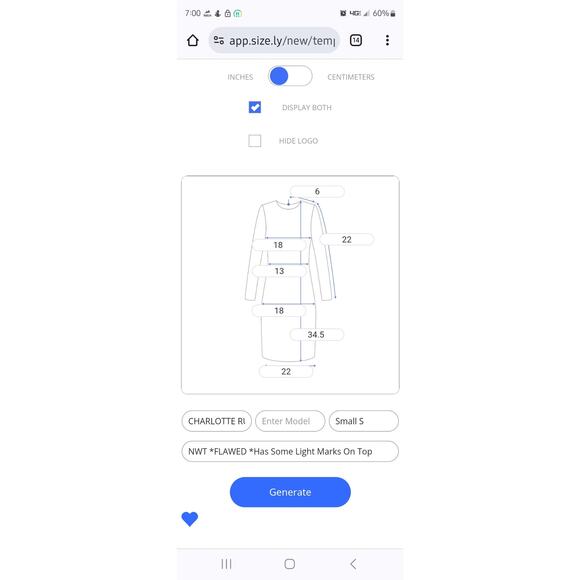Viewport: 580px width, 580px height.
Task: Tap the blue heart favorite icon
Action: 190,519
